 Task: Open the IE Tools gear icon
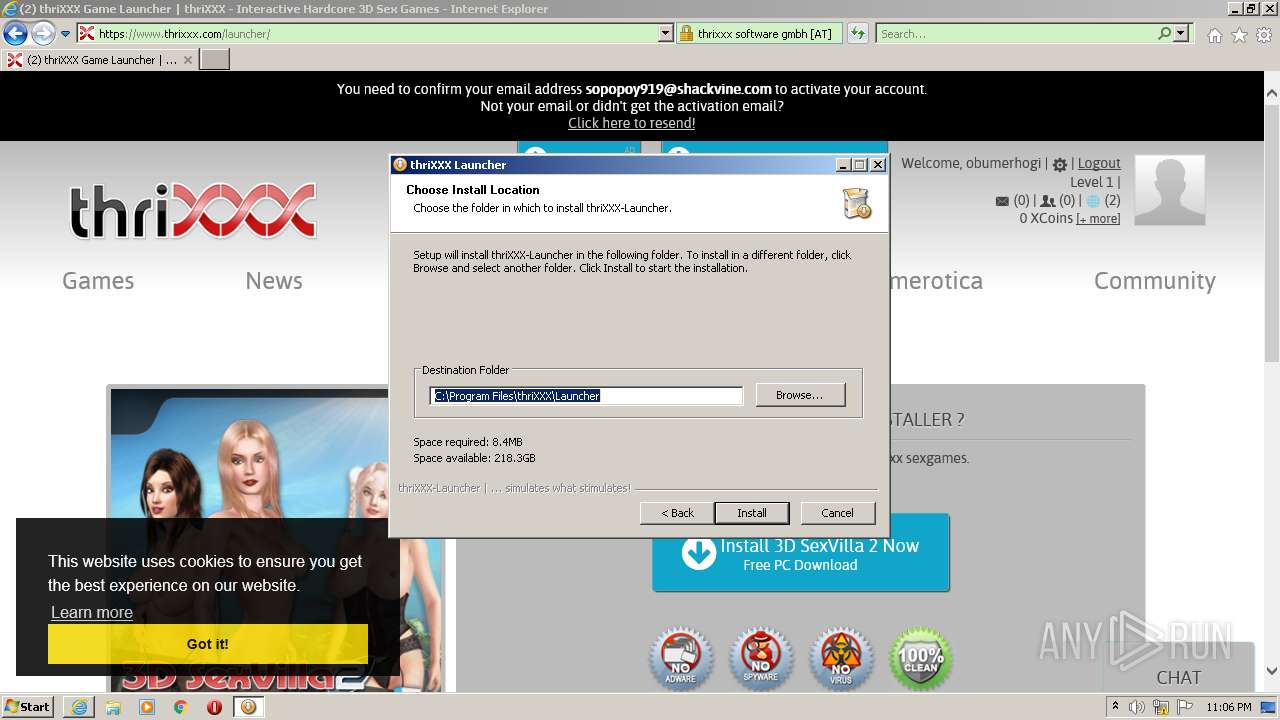(1264, 35)
